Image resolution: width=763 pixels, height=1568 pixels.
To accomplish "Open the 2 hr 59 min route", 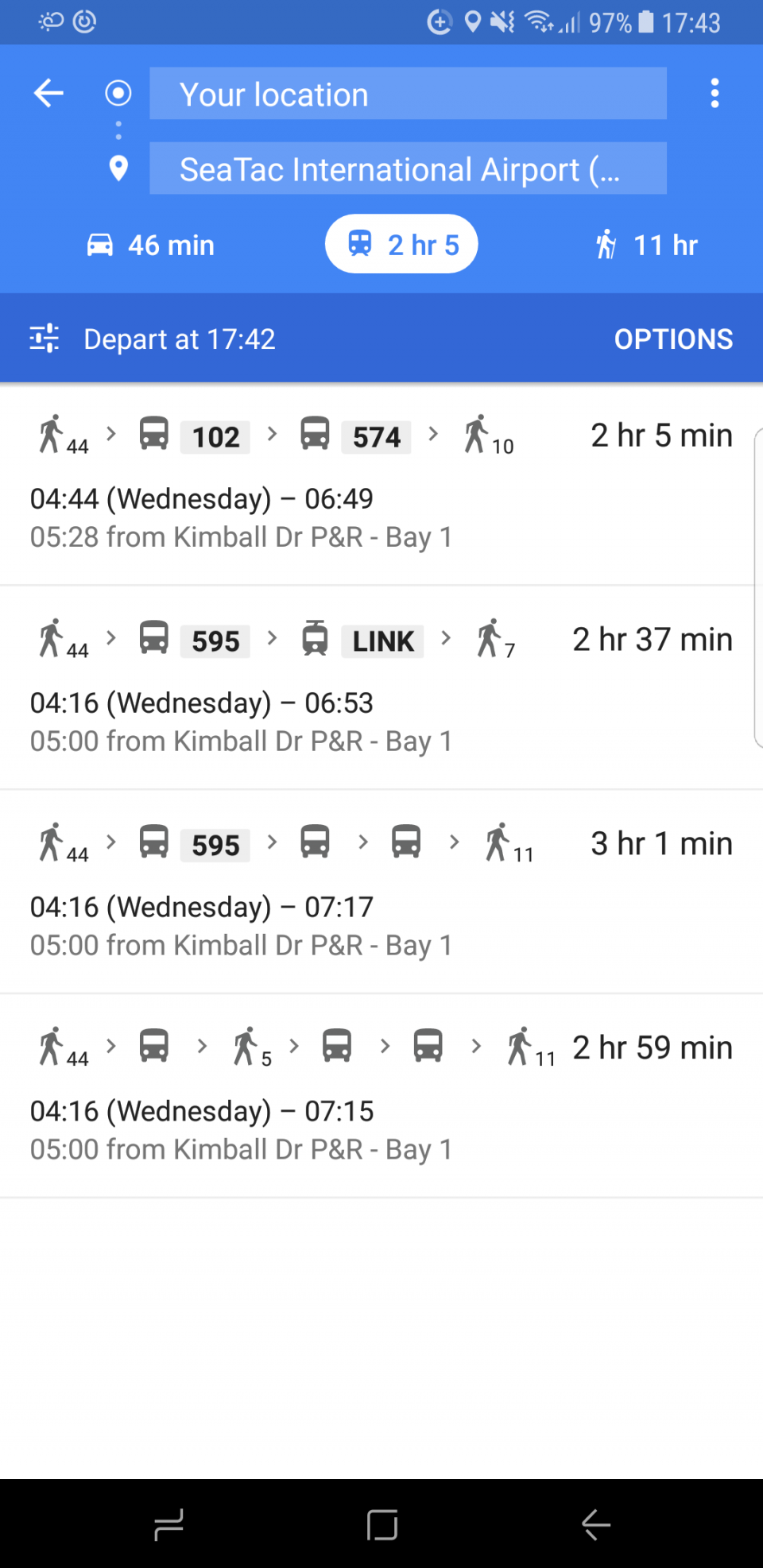I will coord(381,1097).
